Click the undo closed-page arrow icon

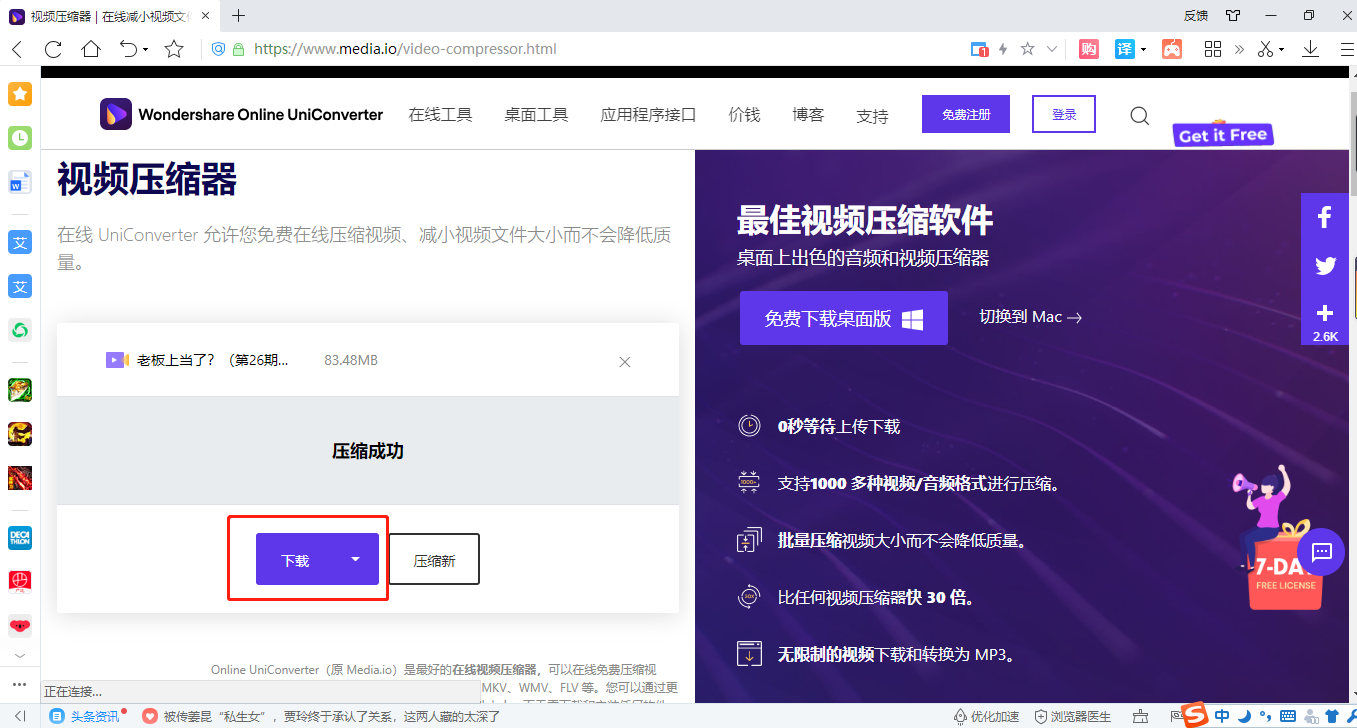pos(128,49)
